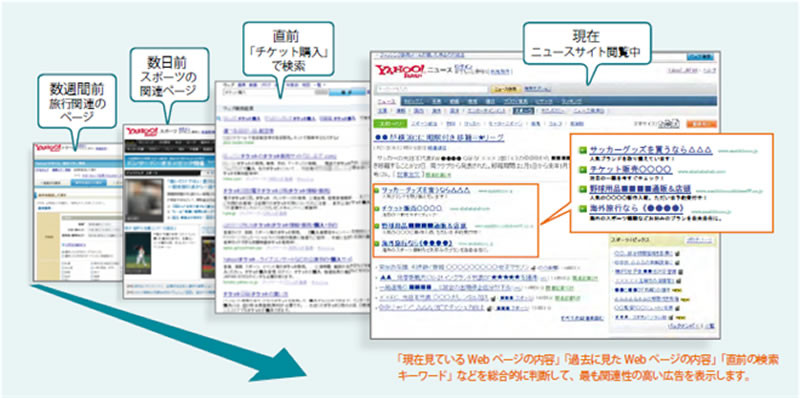Select the ニュース tab in the blue navigation bar
This screenshot has width=800, height=398.
click(x=386, y=101)
